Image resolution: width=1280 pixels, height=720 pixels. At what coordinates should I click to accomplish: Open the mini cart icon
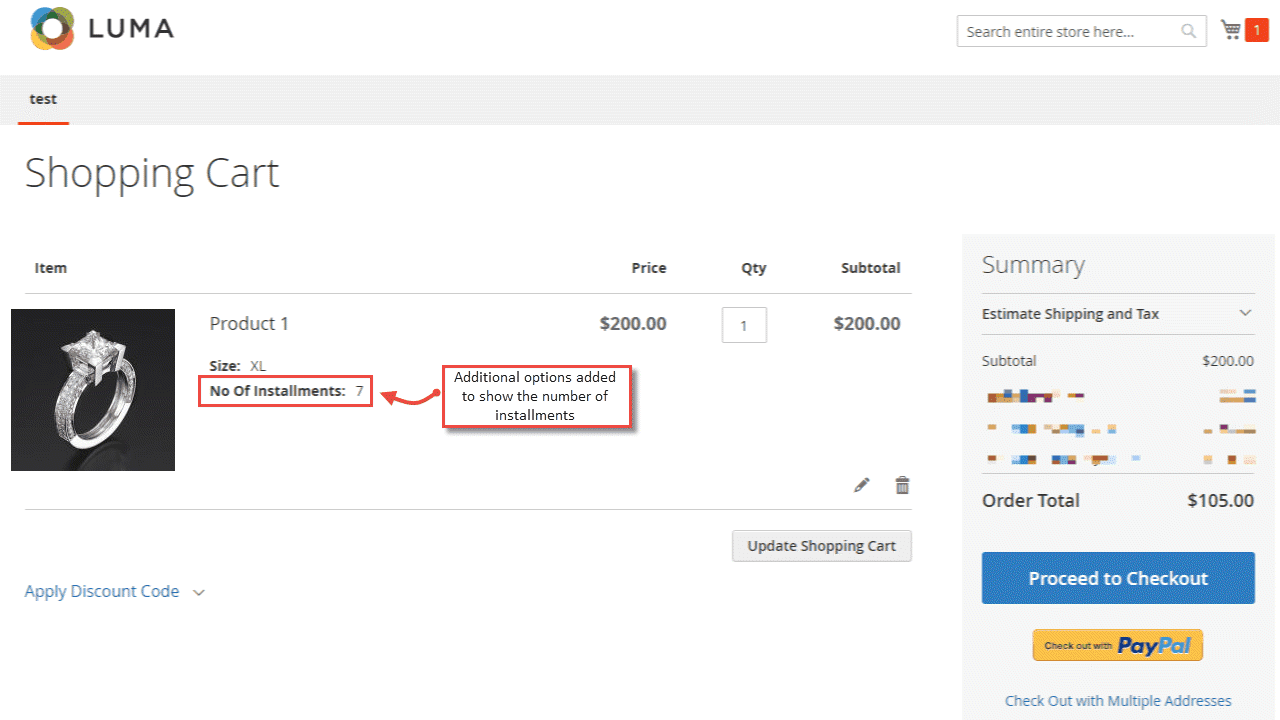tap(1230, 30)
